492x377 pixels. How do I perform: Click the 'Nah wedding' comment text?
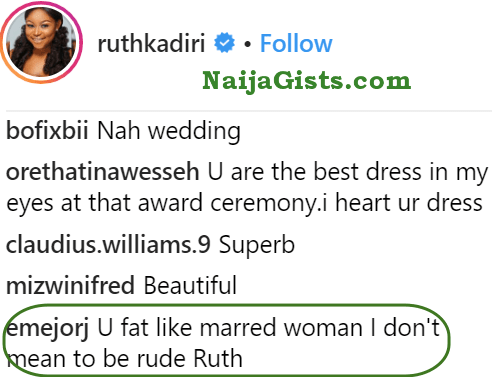click(x=169, y=131)
